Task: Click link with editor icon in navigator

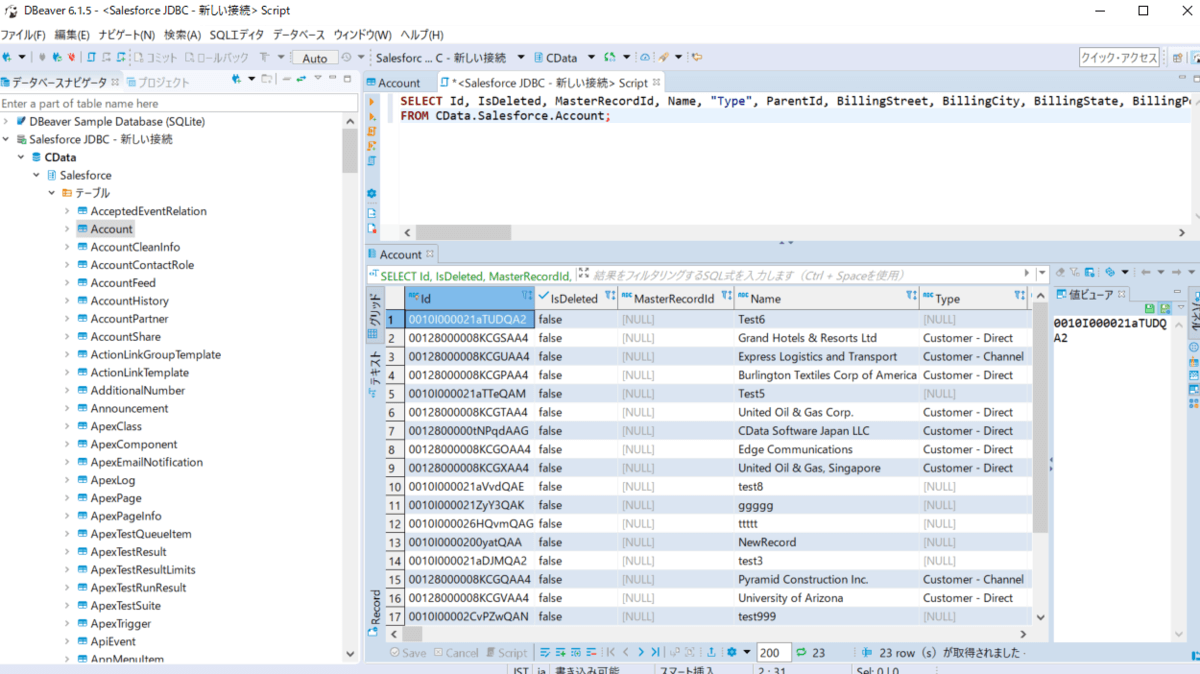Action: click(x=300, y=79)
